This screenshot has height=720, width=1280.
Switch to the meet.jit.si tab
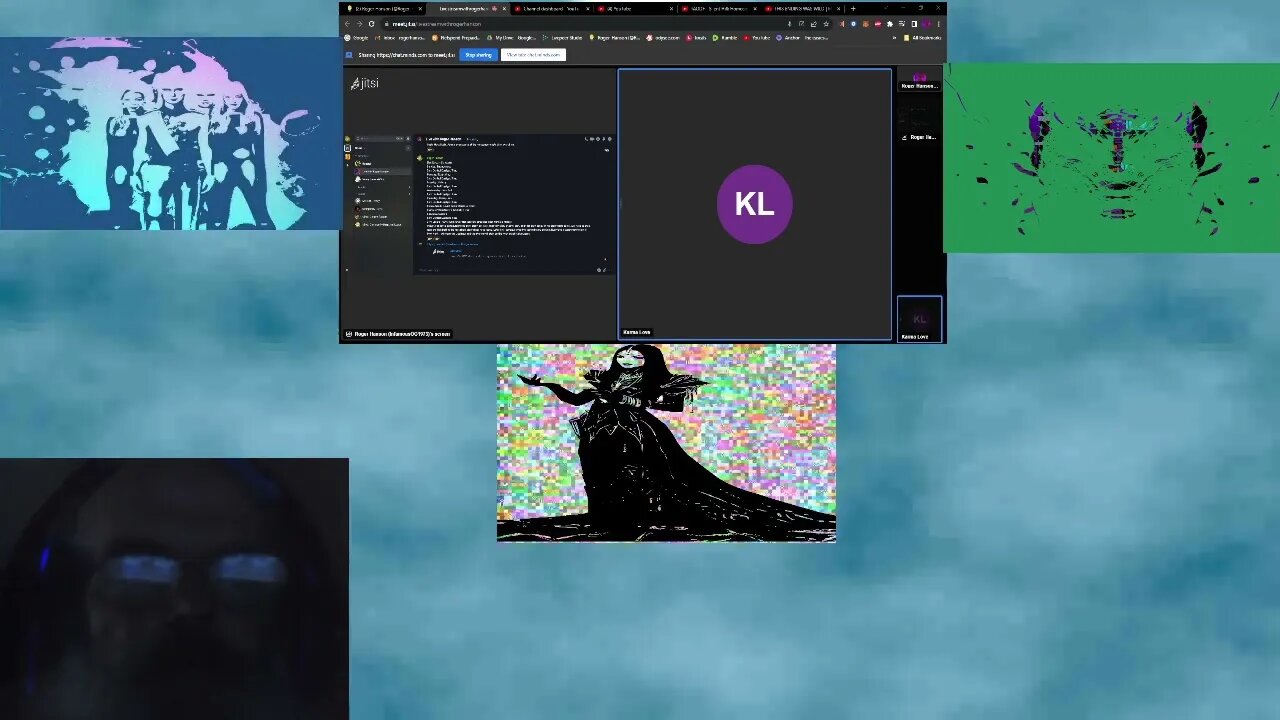coord(468,8)
